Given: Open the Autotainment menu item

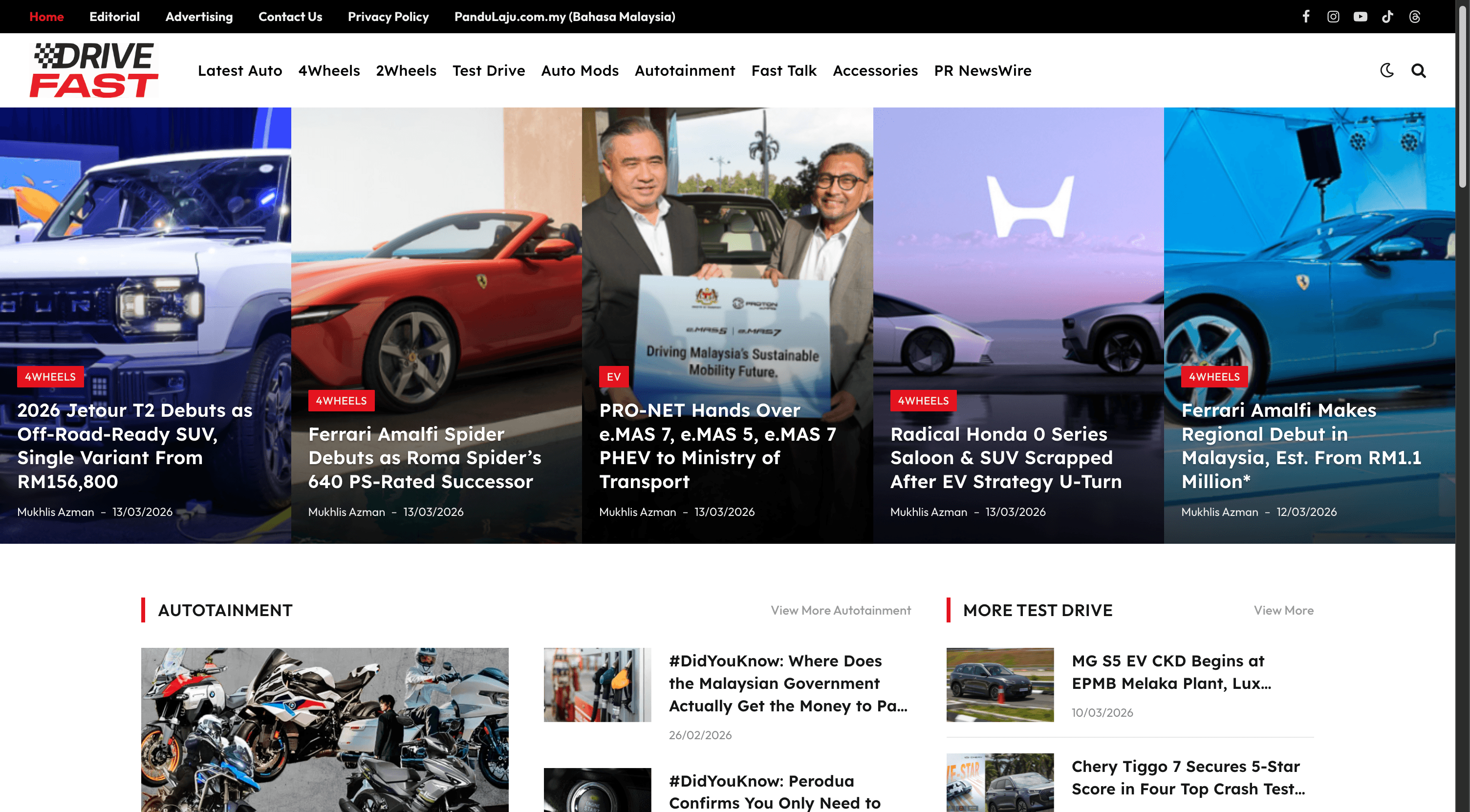Looking at the screenshot, I should (x=684, y=70).
